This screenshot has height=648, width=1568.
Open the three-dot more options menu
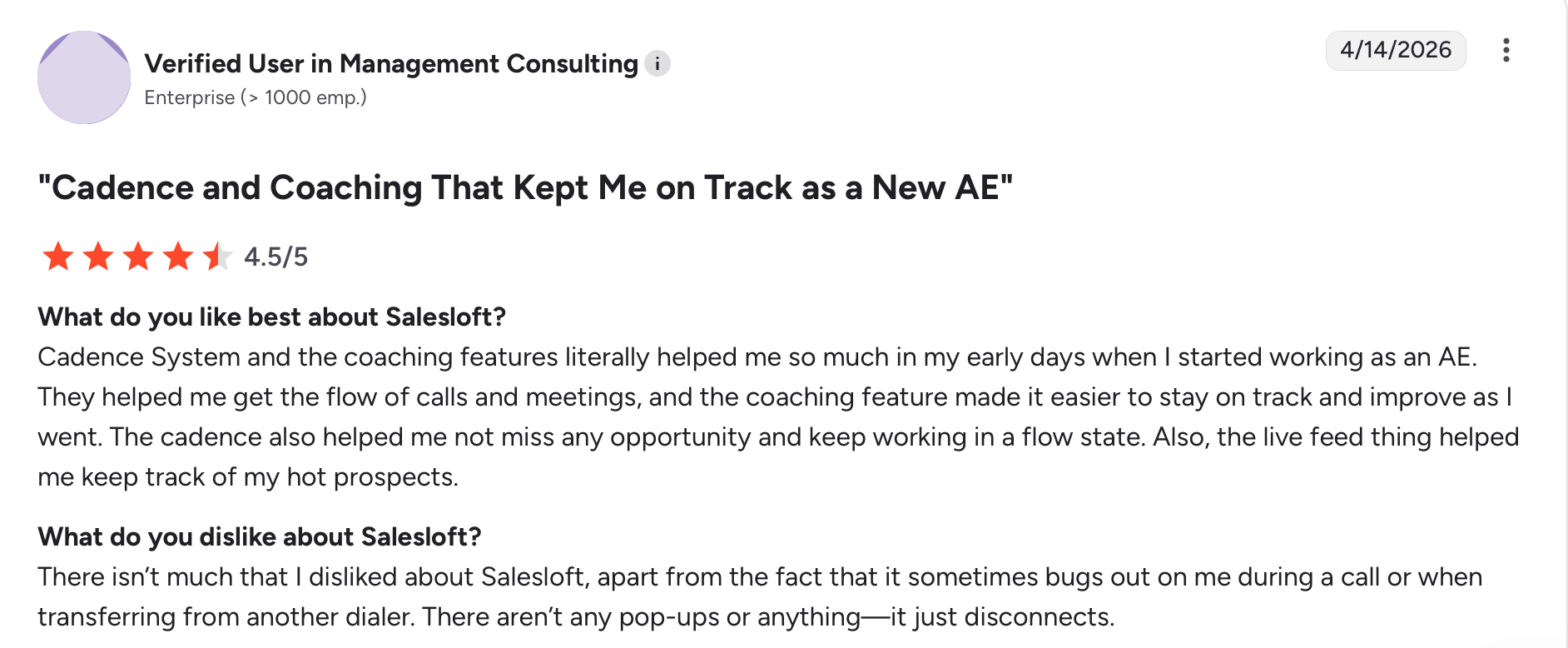[1506, 51]
